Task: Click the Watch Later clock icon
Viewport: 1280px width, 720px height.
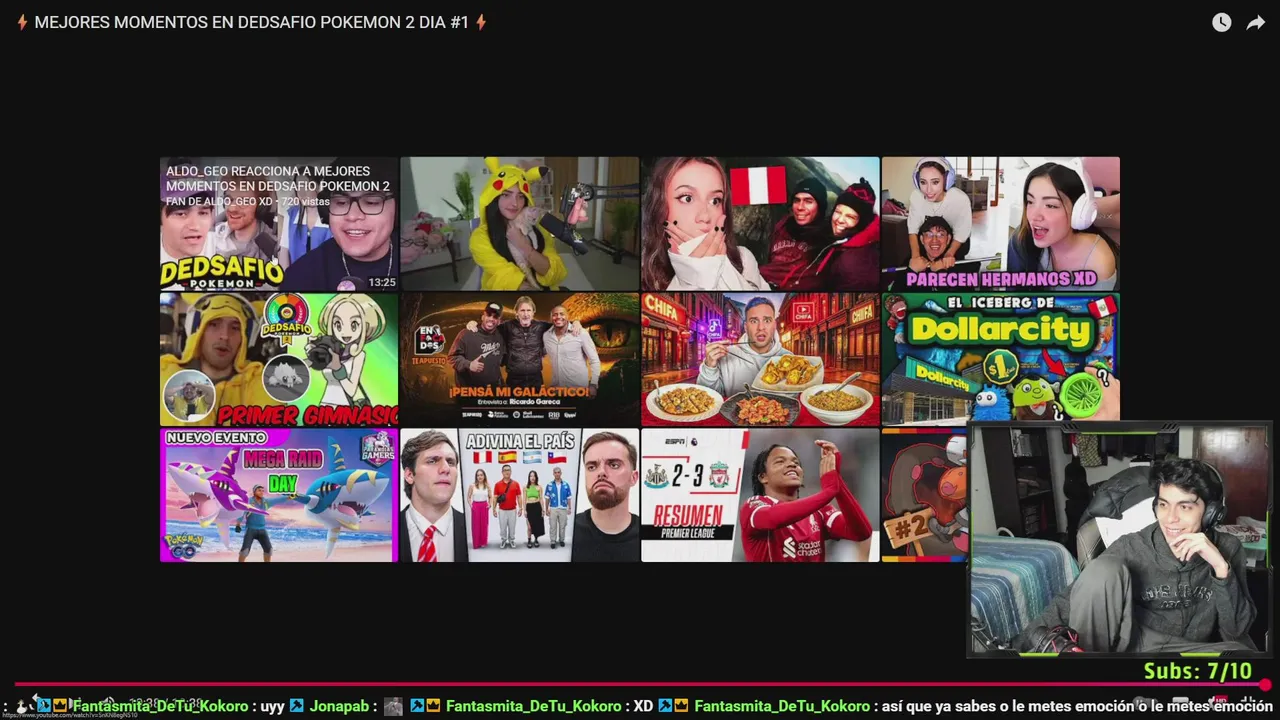Action: click(1221, 22)
